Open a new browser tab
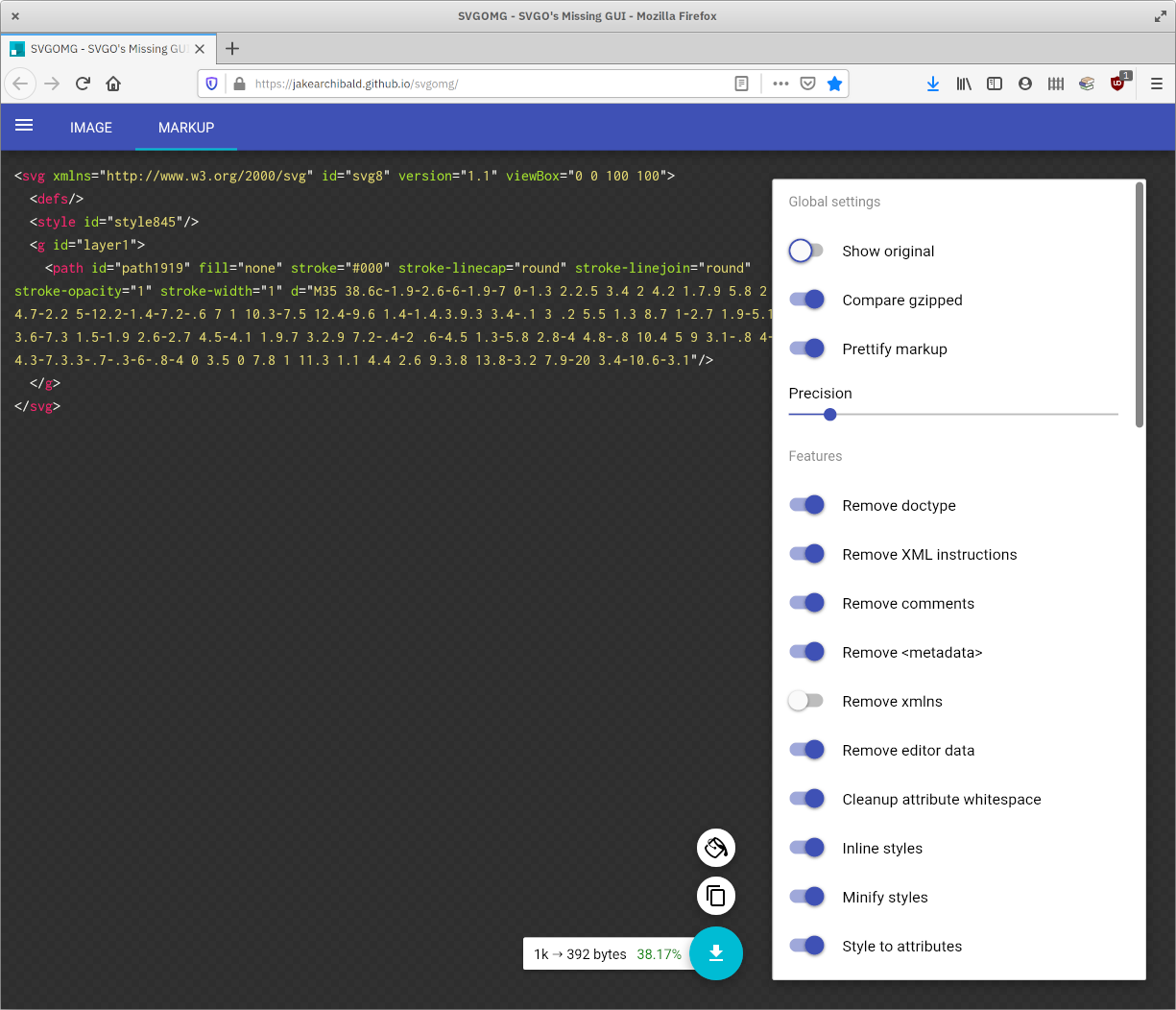1176x1010 pixels. click(232, 48)
